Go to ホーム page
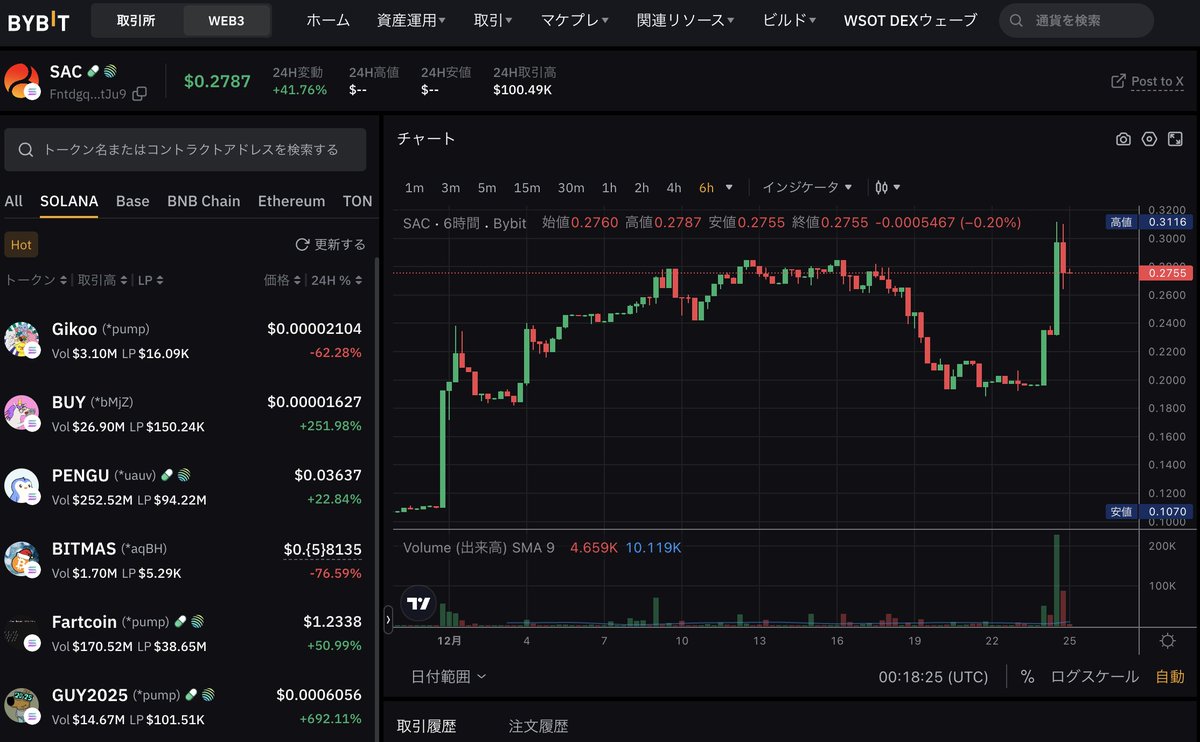Viewport: 1200px width, 742px height. coord(328,20)
